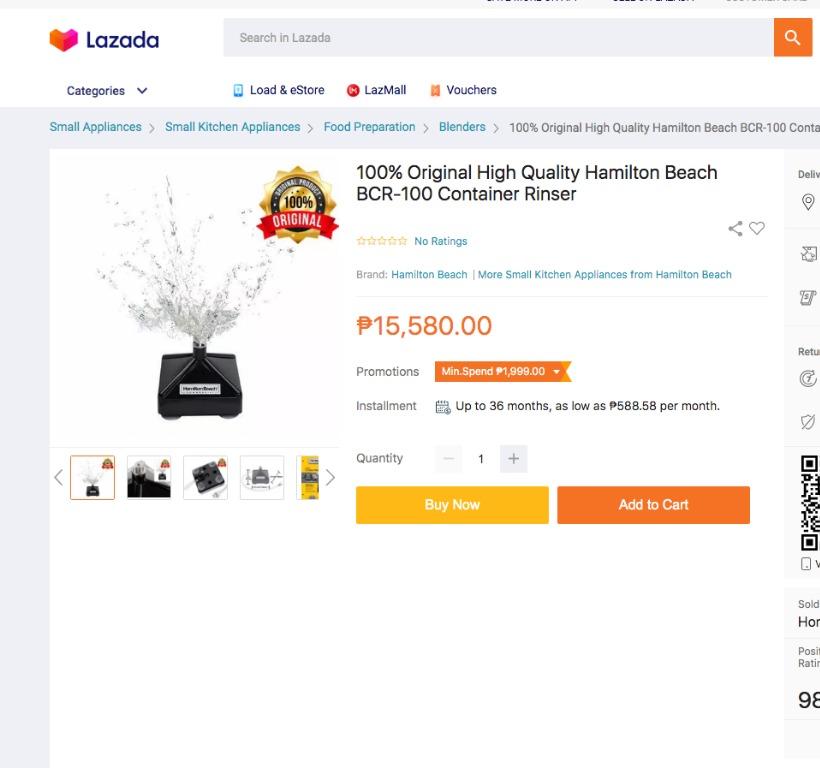
Task: Open Small Kitchen Appliances breadcrumb
Action: coord(233,127)
